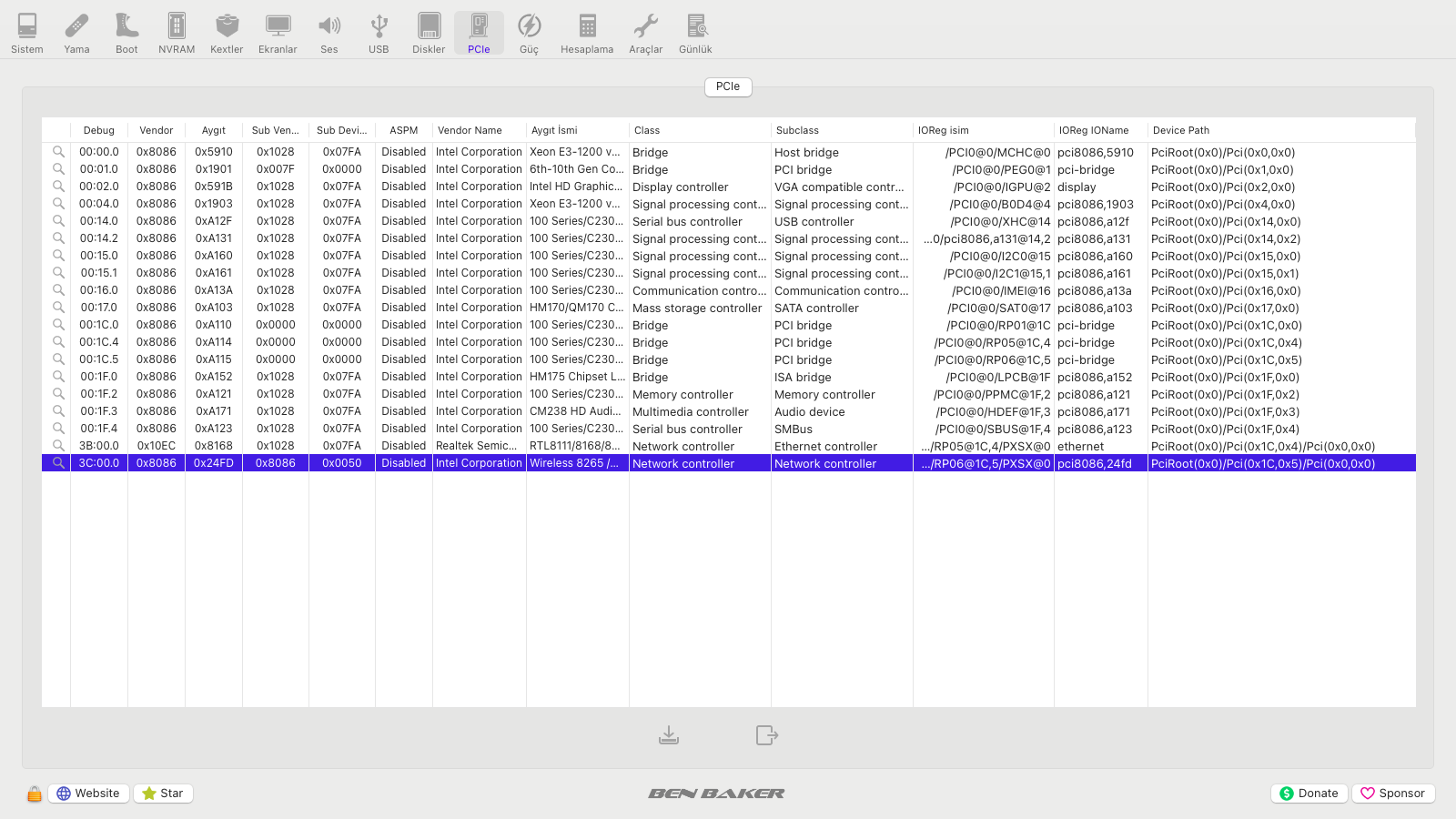The width and height of the screenshot is (1456, 819).
Task: Open the Kextler section
Action: pos(227,34)
